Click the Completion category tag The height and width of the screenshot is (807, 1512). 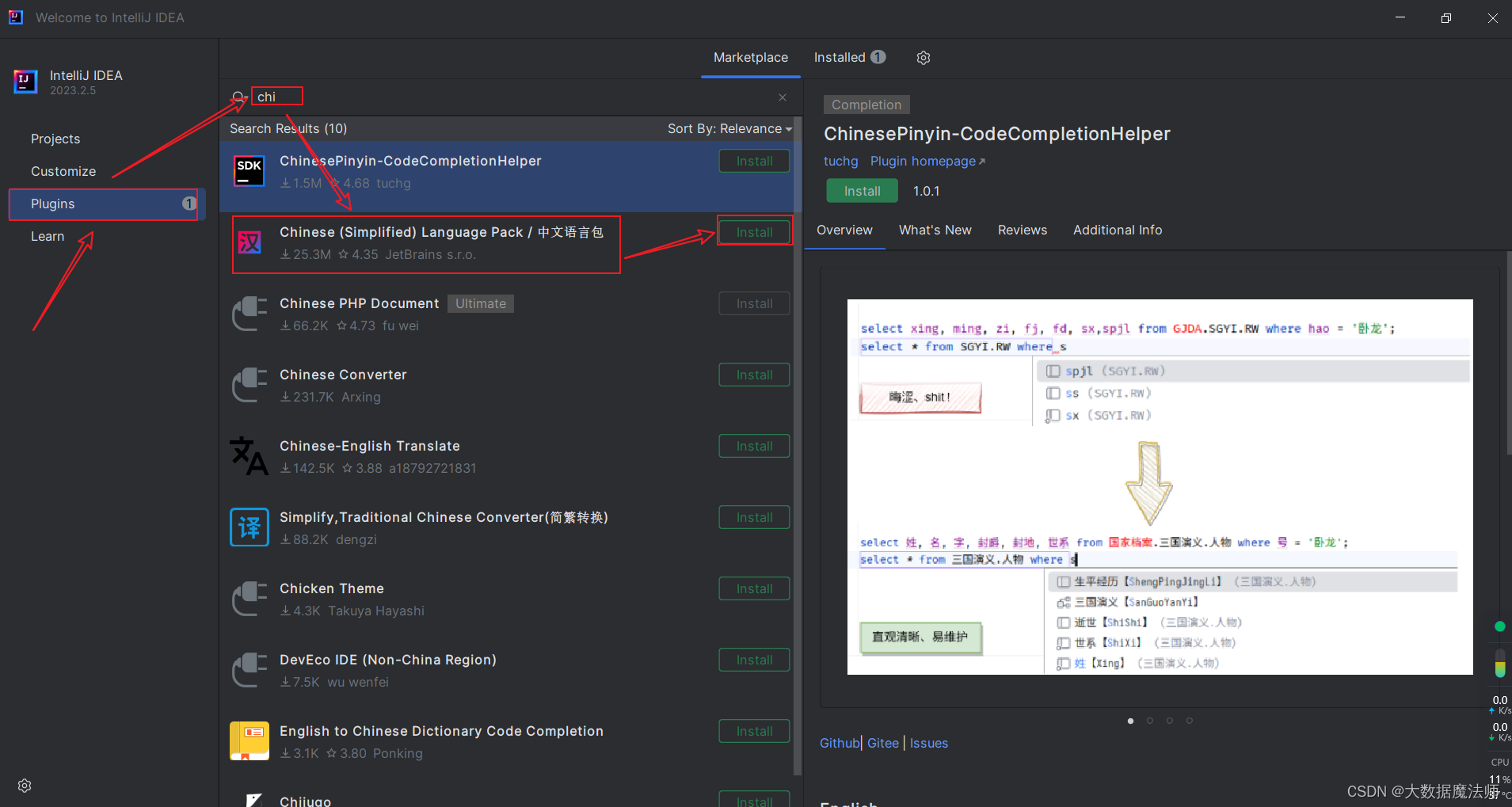tap(866, 105)
